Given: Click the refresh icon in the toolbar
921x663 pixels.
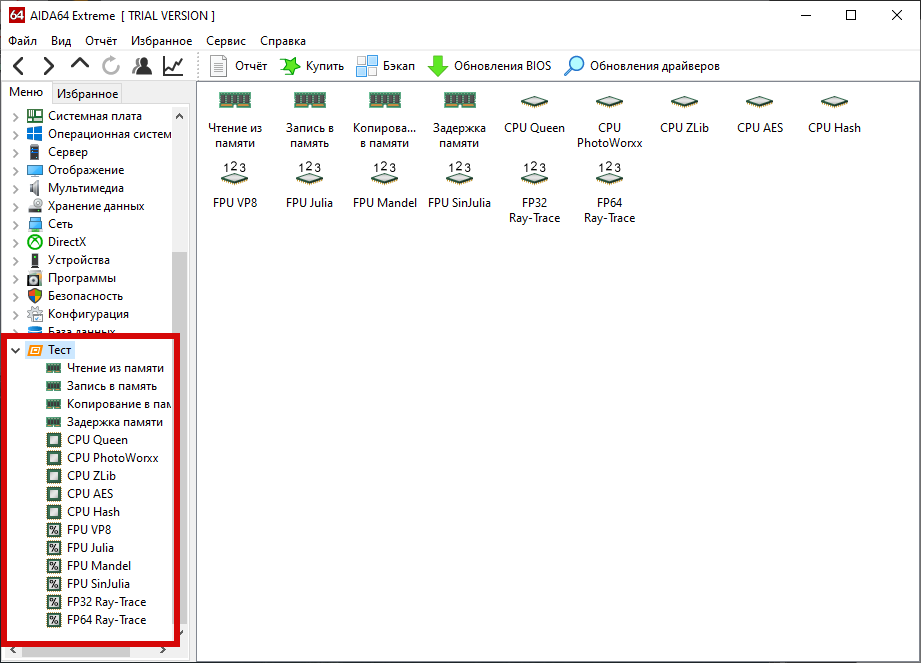Looking at the screenshot, I should tap(111, 66).
